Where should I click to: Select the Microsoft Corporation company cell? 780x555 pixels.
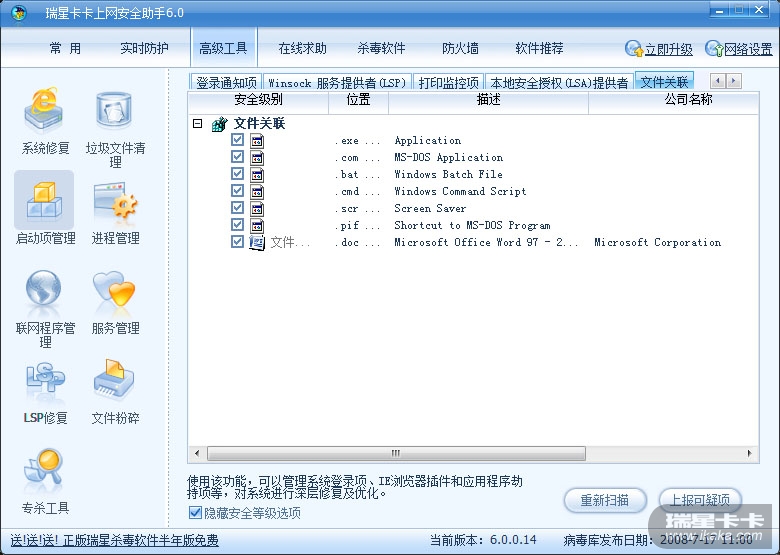coord(658,242)
